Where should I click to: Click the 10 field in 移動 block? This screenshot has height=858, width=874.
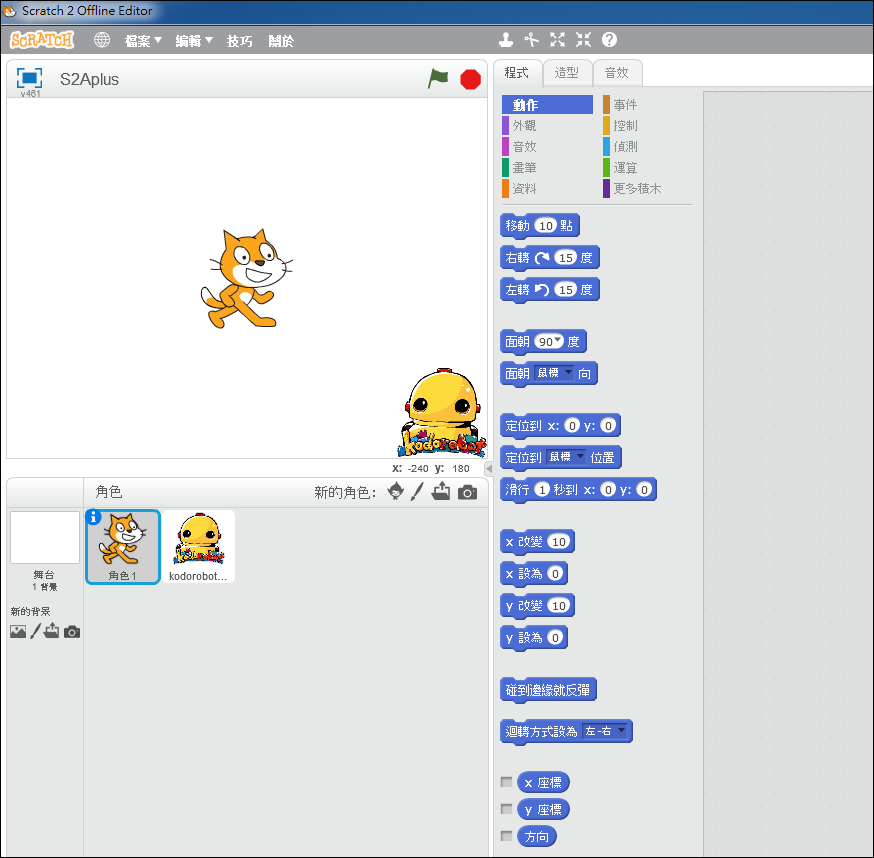click(x=545, y=225)
